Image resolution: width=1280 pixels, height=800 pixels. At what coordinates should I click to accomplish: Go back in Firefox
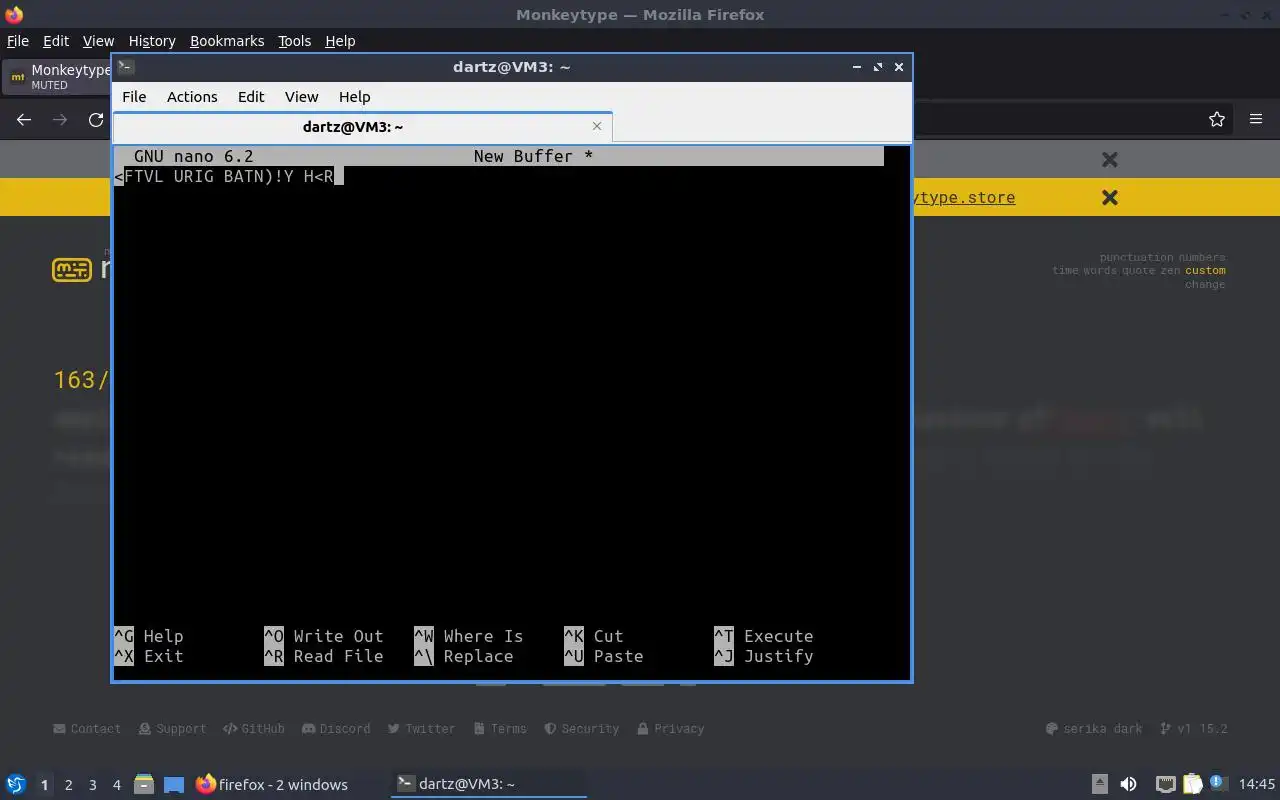24,120
